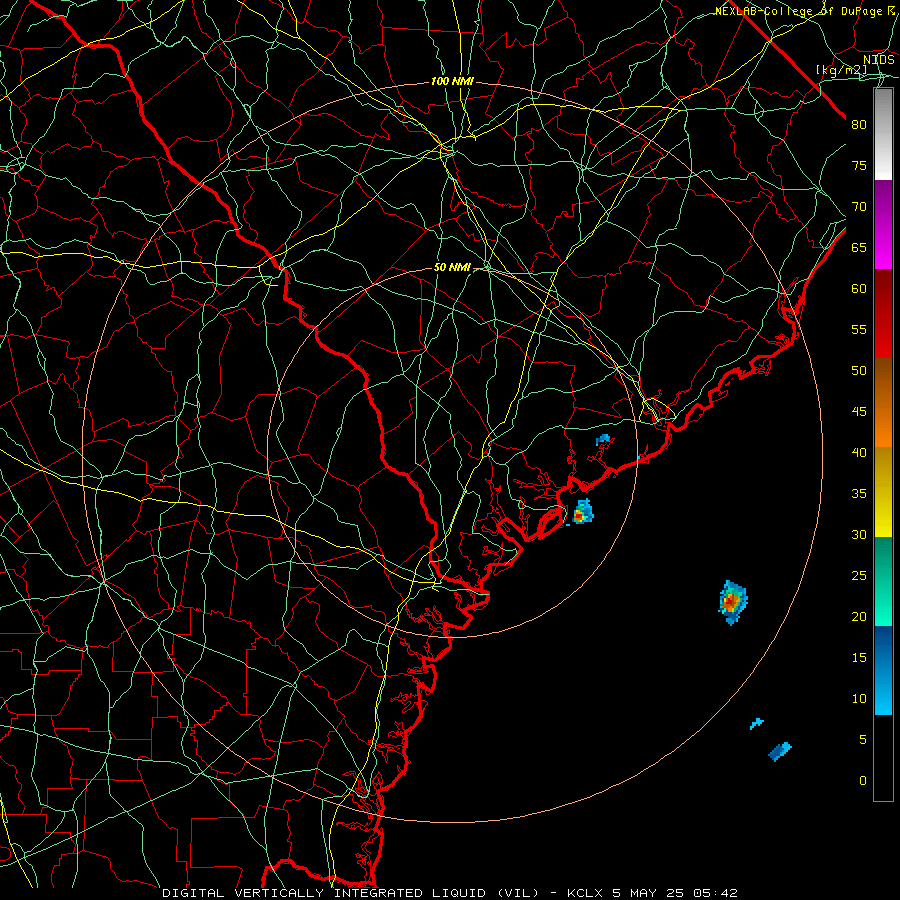Select the 65 value on the scale

tap(859, 248)
